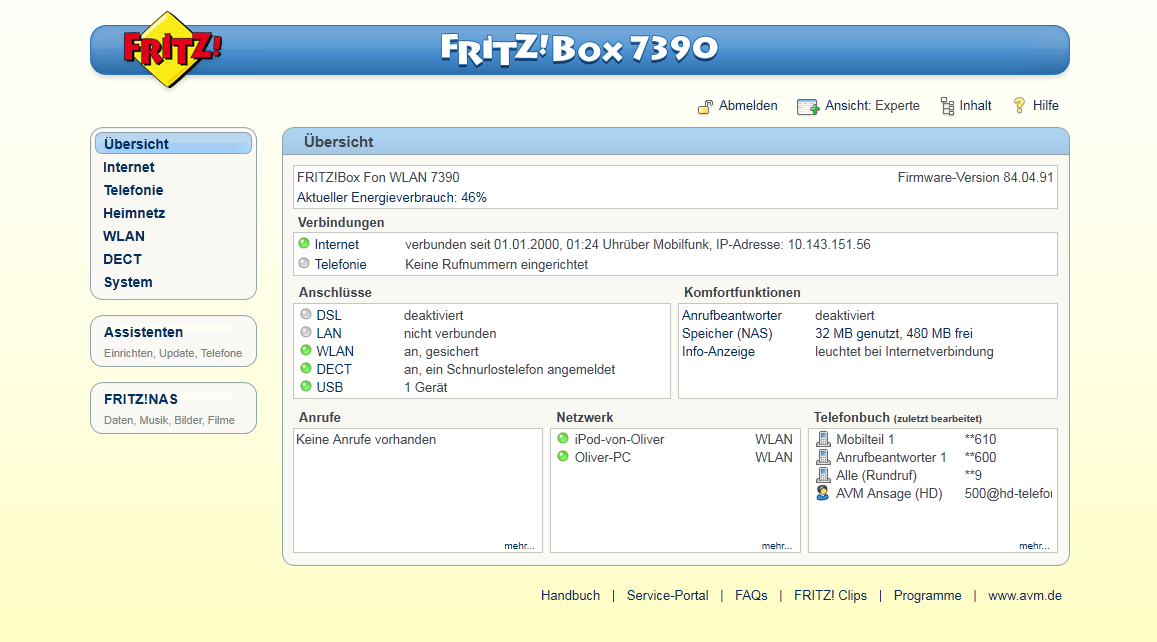Image resolution: width=1157 pixels, height=642 pixels.
Task: Click the 32 MB genutzt, 480 MB frei text
Action: 894,334
